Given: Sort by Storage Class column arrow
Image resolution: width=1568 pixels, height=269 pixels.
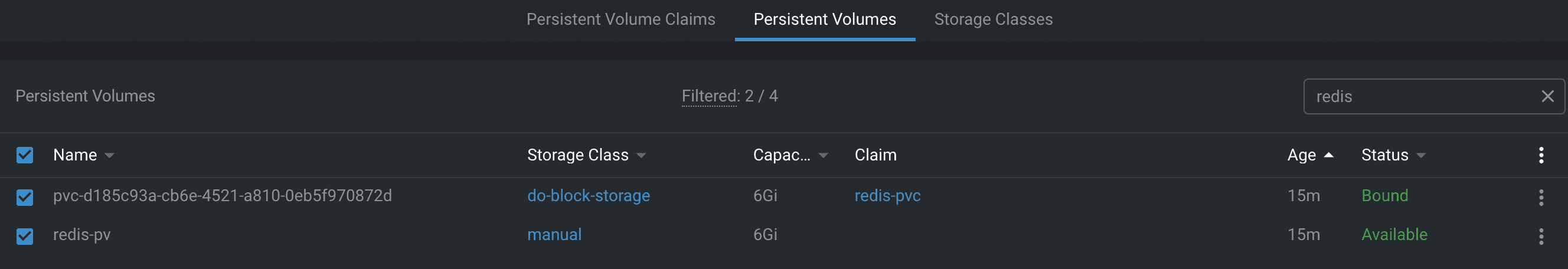Looking at the screenshot, I should (x=641, y=156).
